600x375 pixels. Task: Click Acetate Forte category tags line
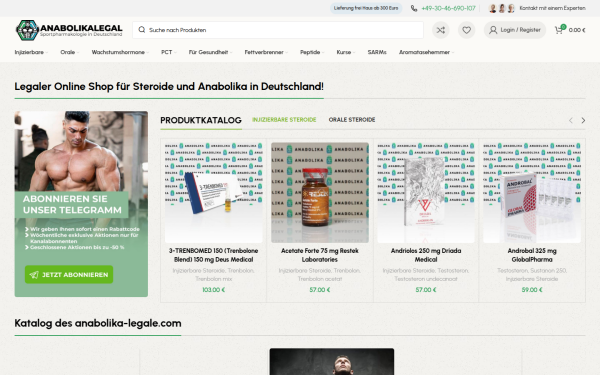click(320, 274)
